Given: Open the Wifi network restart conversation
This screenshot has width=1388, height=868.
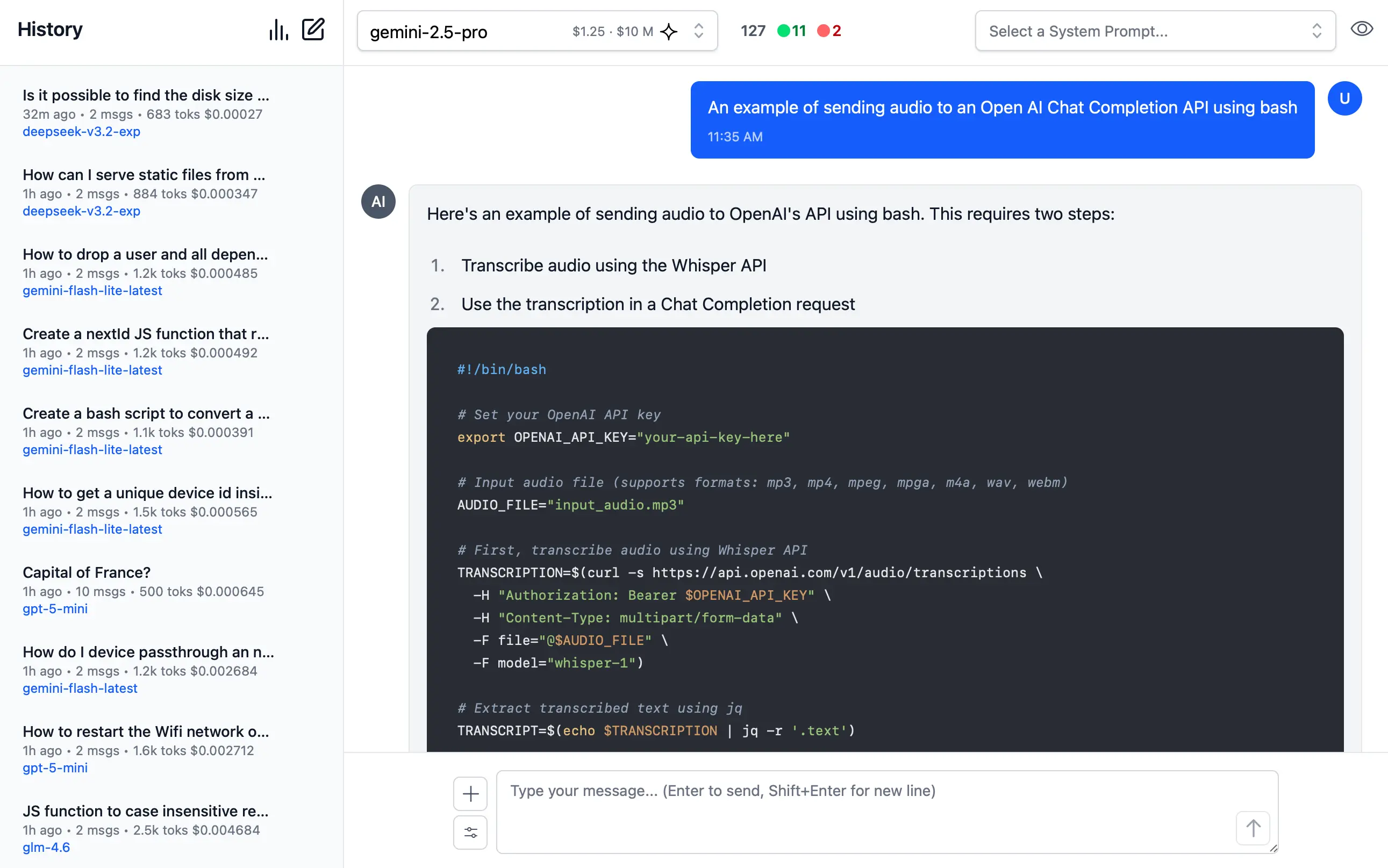Looking at the screenshot, I should pos(145,731).
